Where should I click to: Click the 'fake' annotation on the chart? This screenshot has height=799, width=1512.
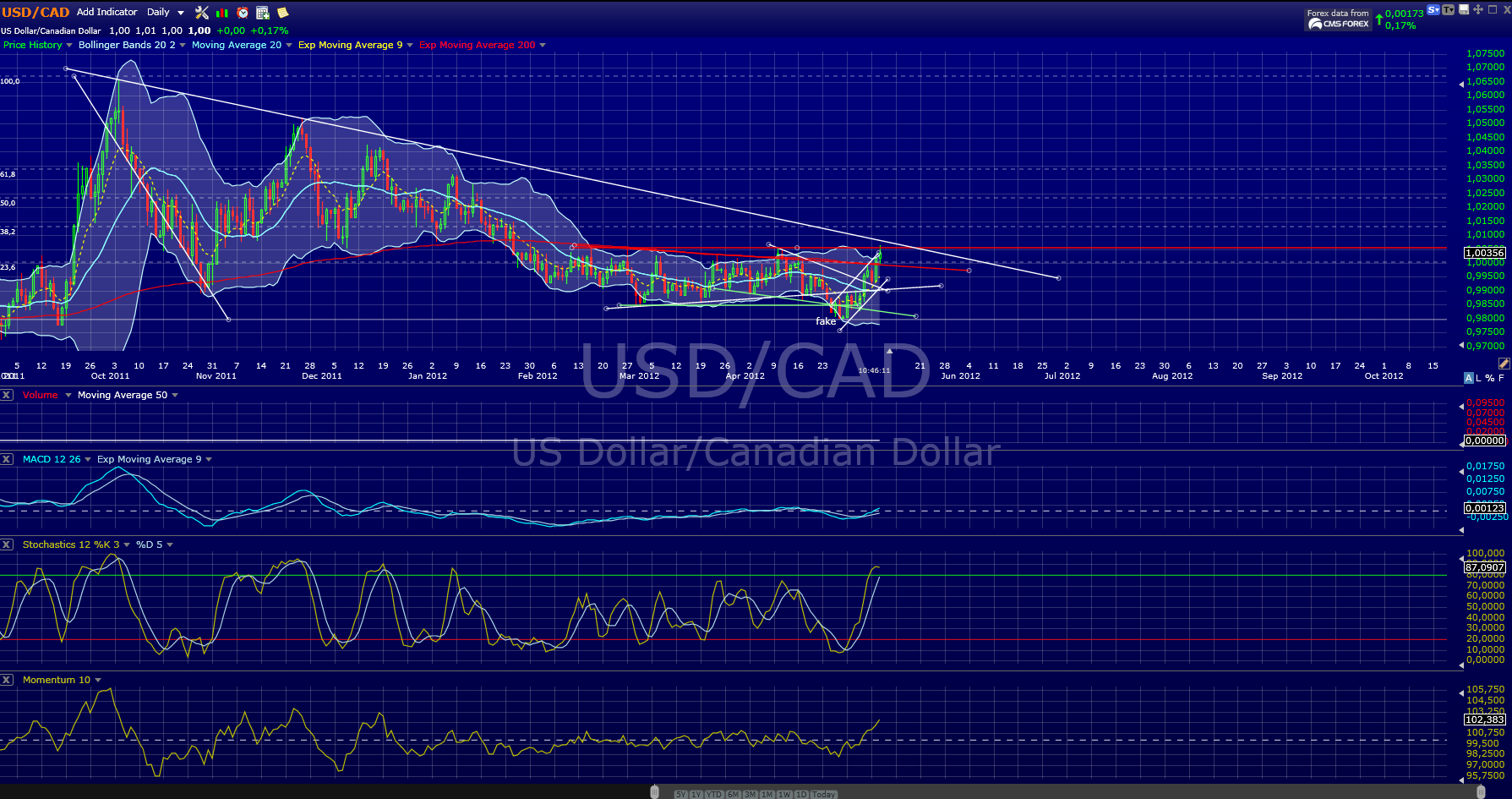pos(826,321)
